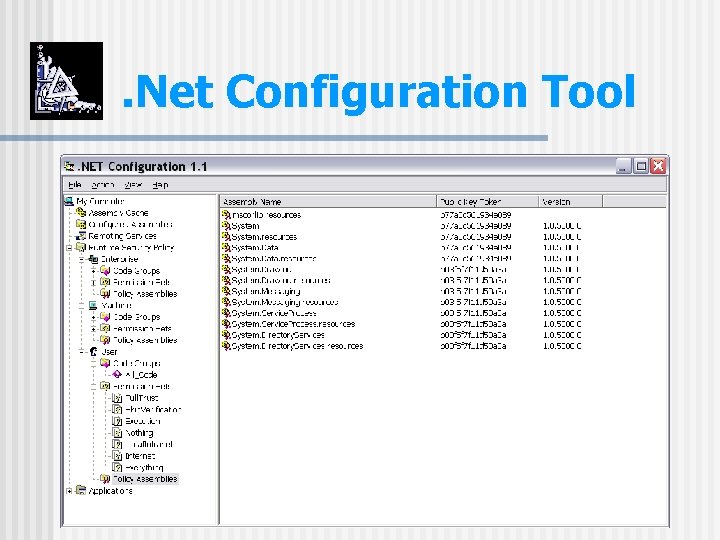720x540 pixels.
Task: Open the Help menu
Action: [x=160, y=185]
